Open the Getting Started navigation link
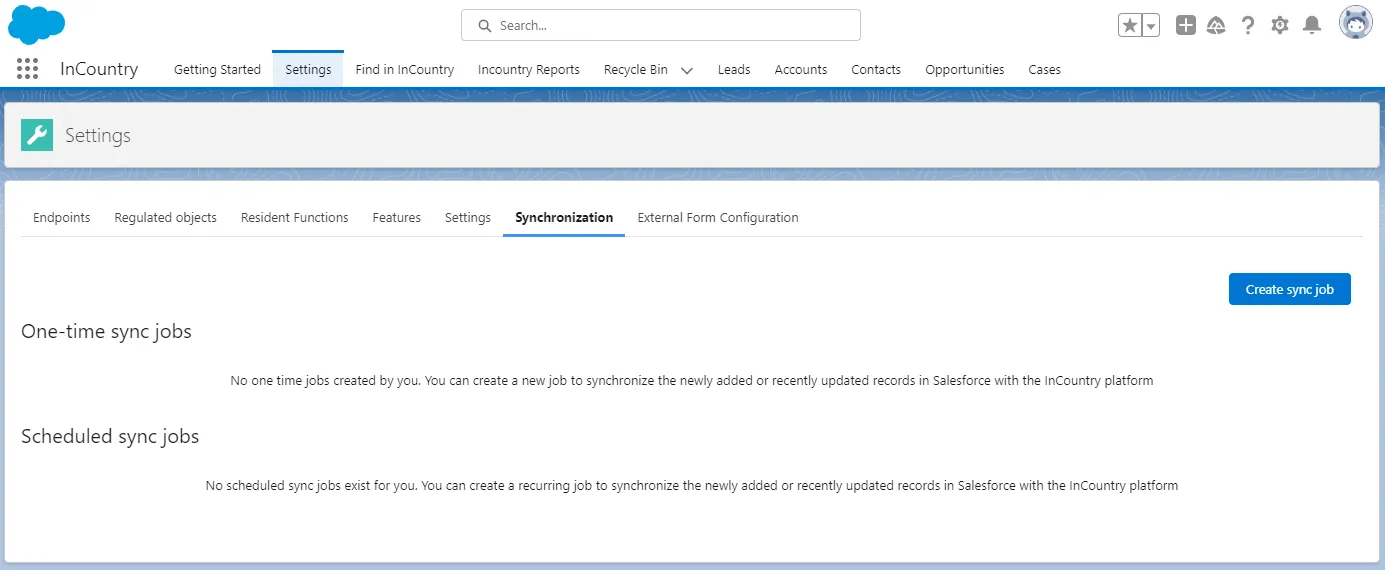The height and width of the screenshot is (570, 1385). [217, 69]
